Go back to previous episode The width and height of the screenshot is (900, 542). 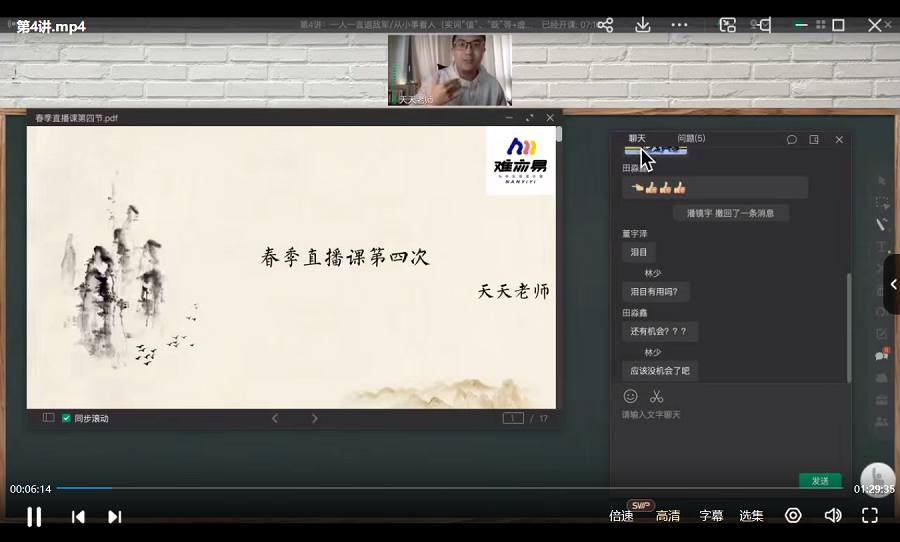(x=78, y=516)
